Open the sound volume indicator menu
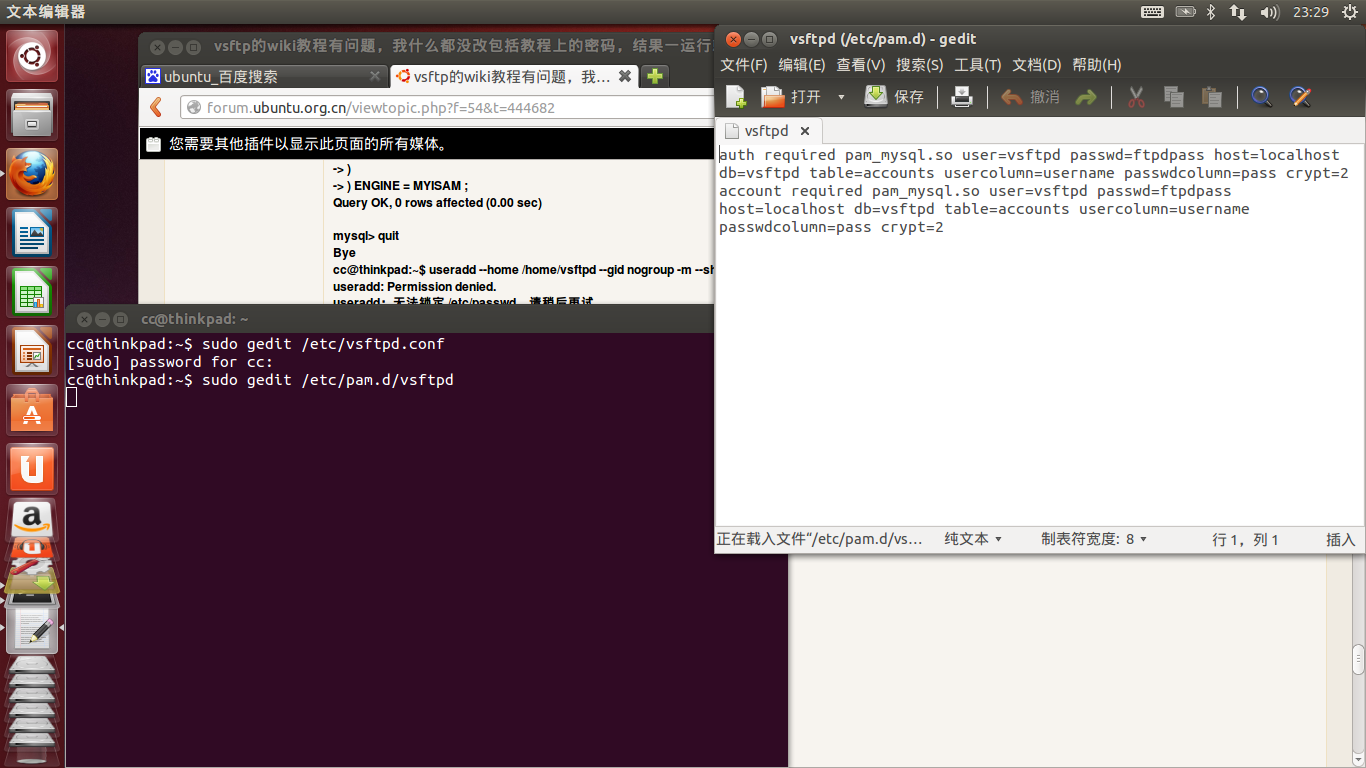 (x=1270, y=12)
